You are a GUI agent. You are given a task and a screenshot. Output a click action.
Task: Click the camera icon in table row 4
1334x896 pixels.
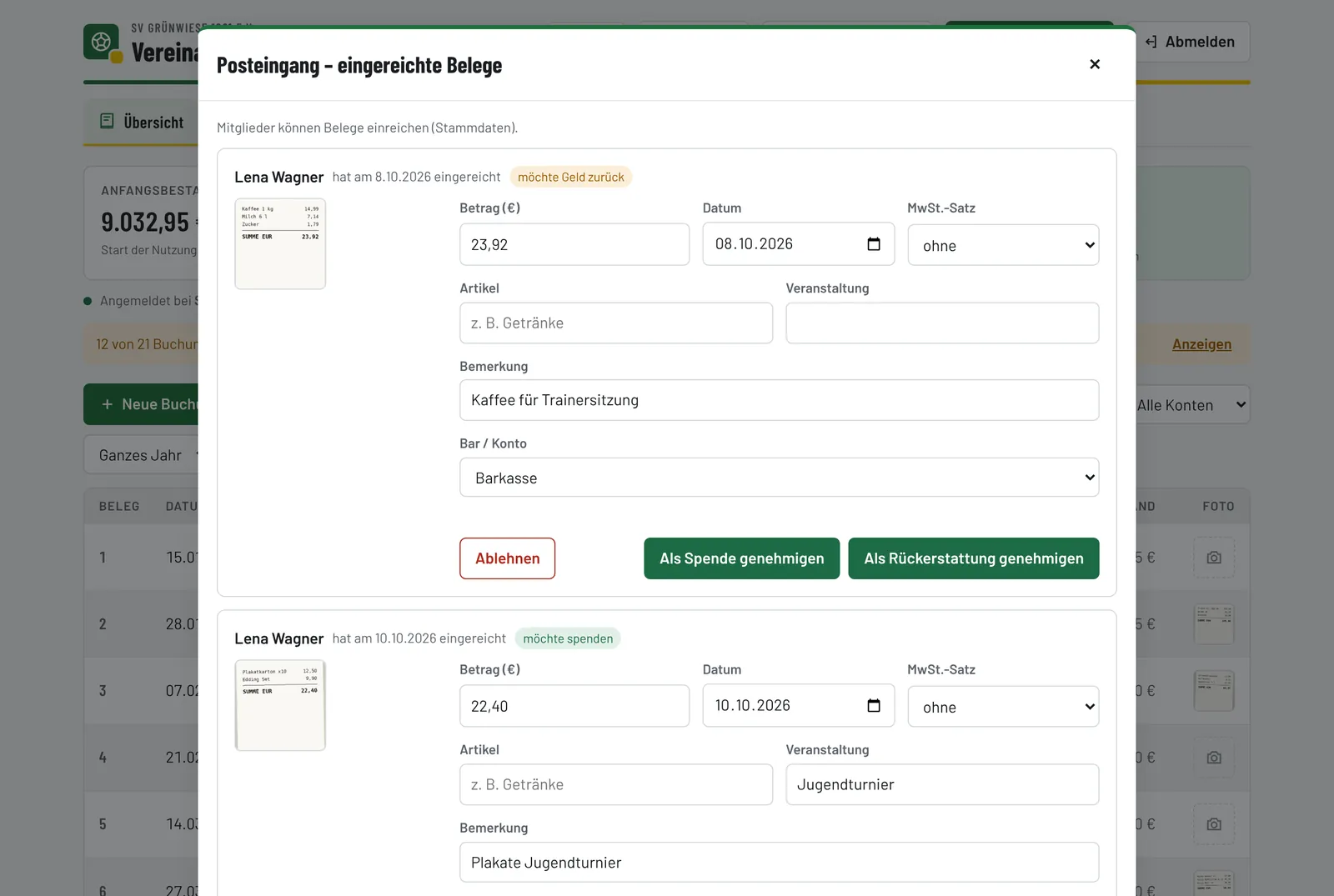[x=1214, y=758]
